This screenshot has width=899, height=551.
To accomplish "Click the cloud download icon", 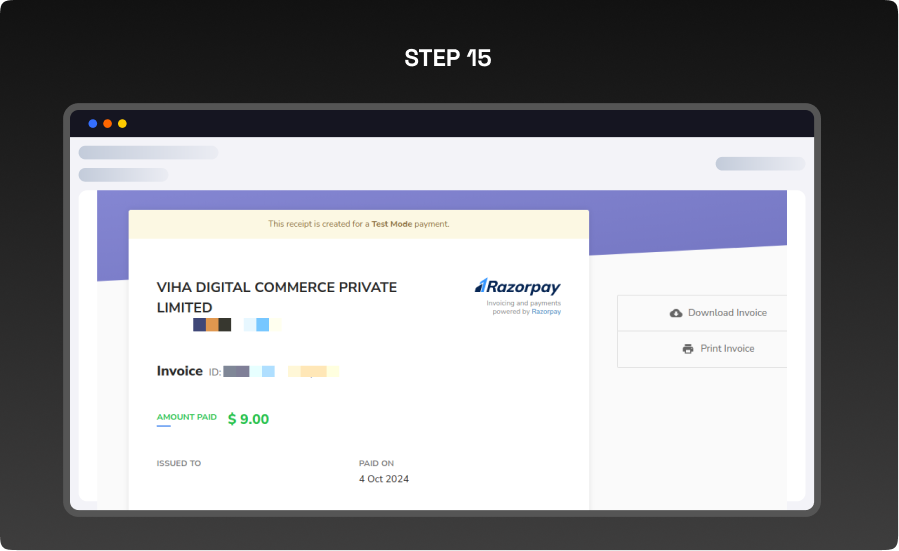I will pos(676,313).
